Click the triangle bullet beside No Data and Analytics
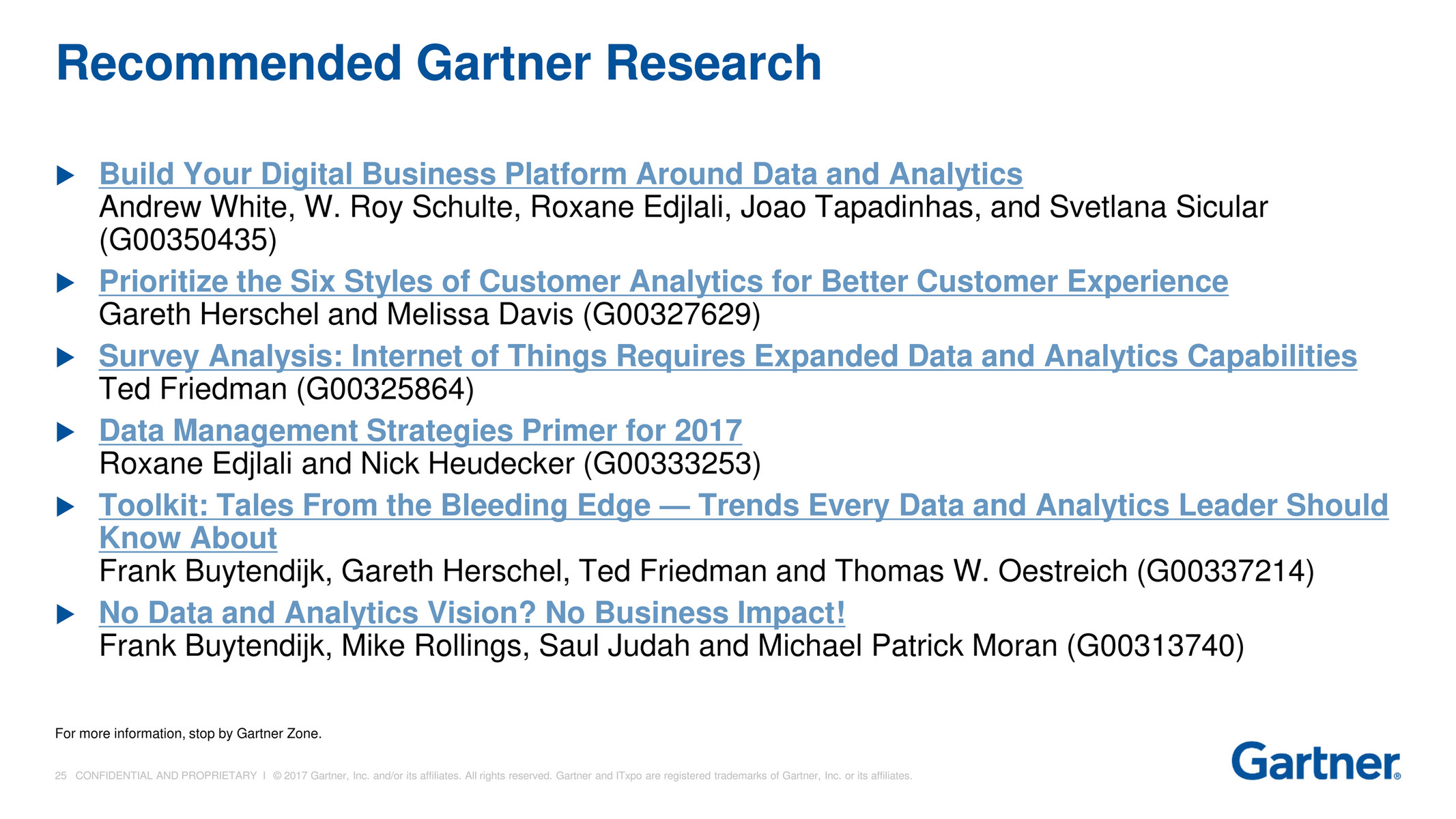This screenshot has width=1456, height=819. (65, 614)
